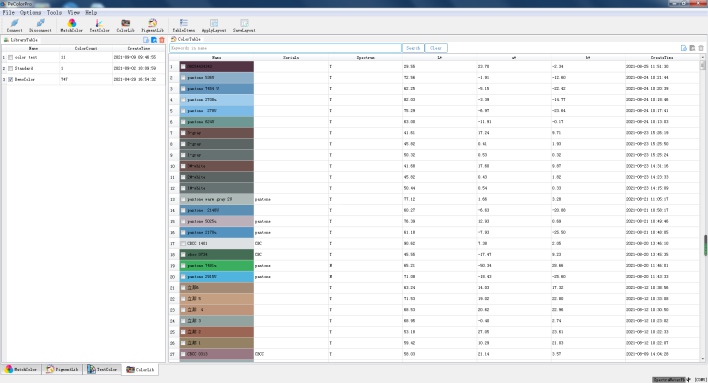This screenshot has width=708, height=383.
Task: Click the Connect toolbar icon
Action: tap(14, 25)
